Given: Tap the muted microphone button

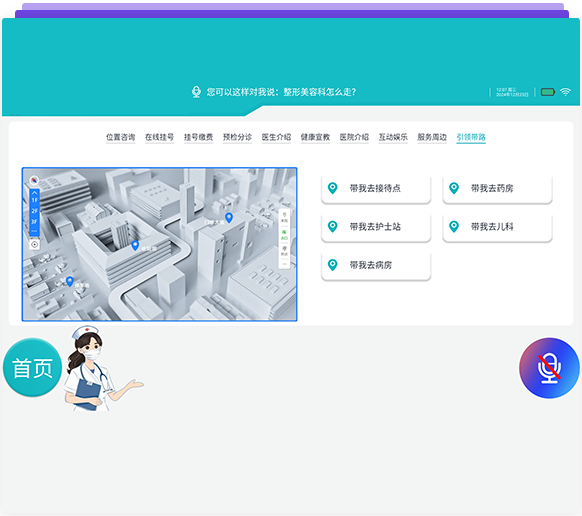Looking at the screenshot, I should 549,368.
